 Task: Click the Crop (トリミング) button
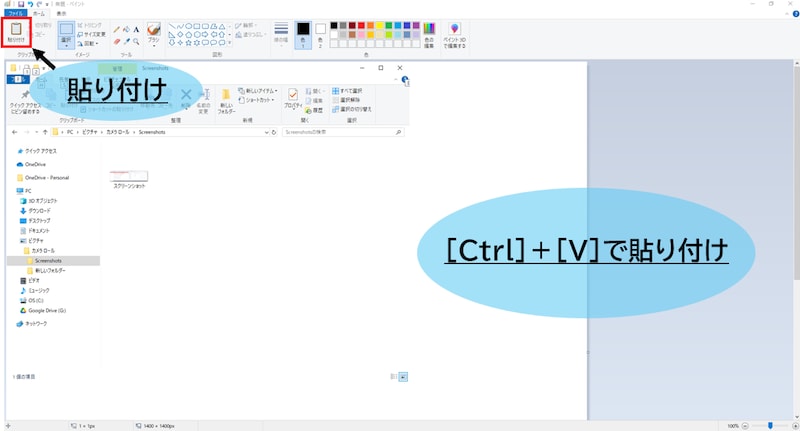(x=90, y=25)
